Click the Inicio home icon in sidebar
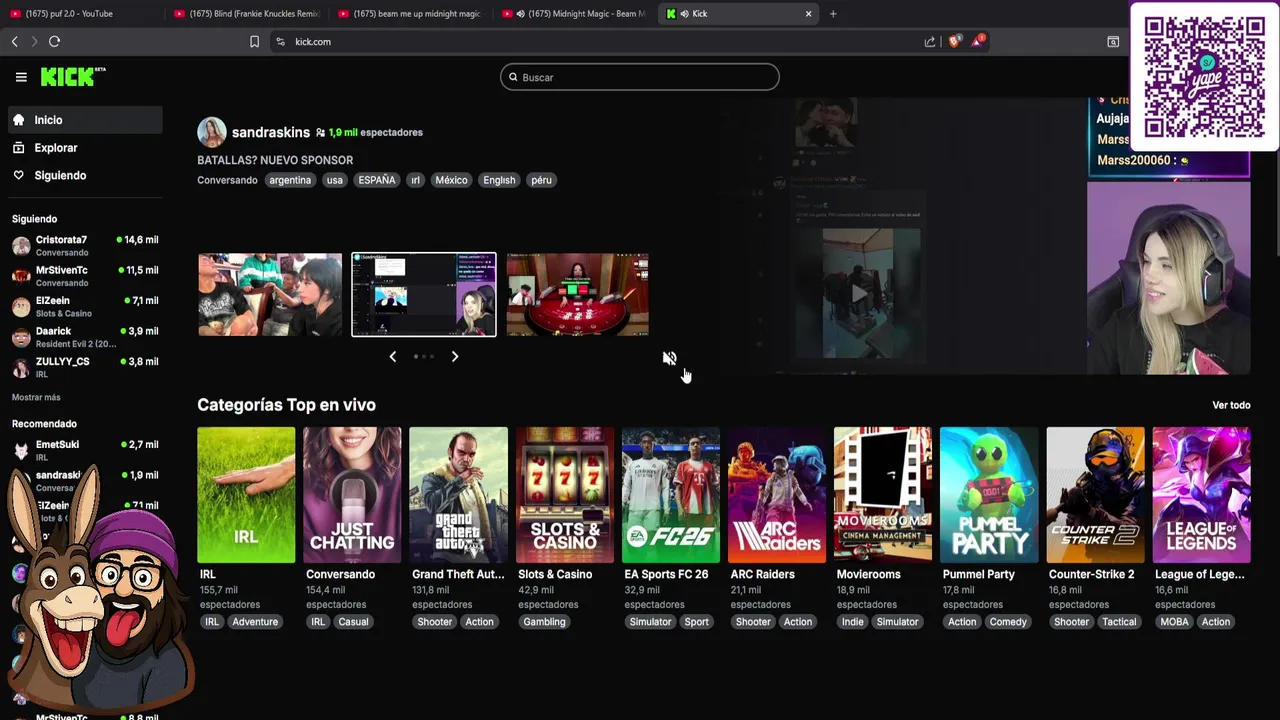Image resolution: width=1280 pixels, height=720 pixels. coord(18,120)
